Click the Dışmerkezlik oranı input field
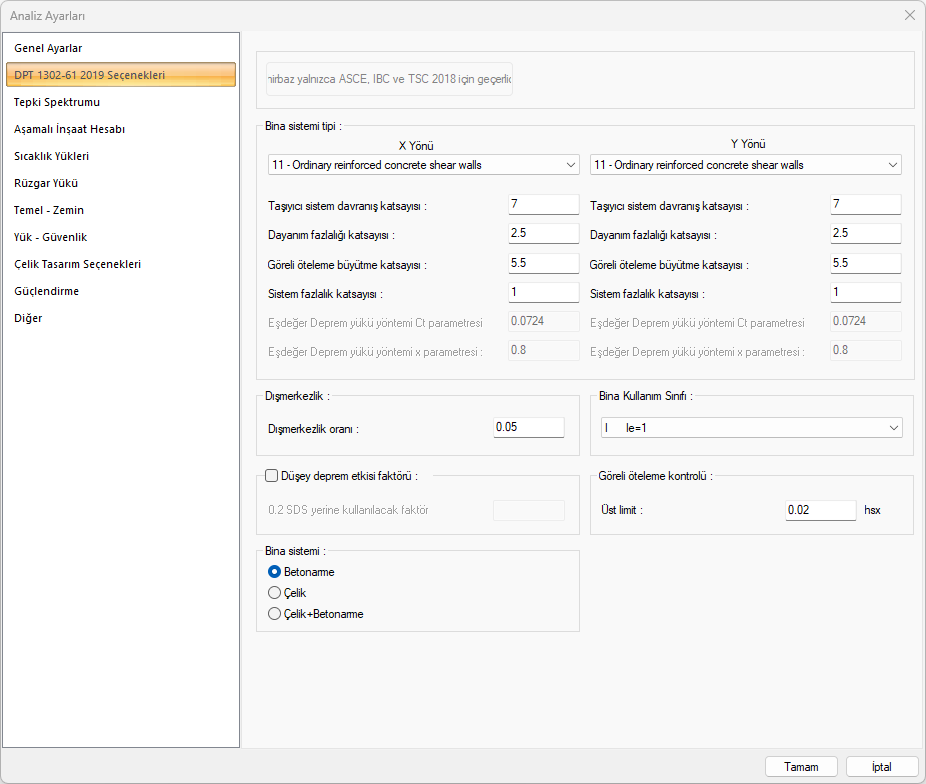The image size is (926, 784). [x=529, y=428]
